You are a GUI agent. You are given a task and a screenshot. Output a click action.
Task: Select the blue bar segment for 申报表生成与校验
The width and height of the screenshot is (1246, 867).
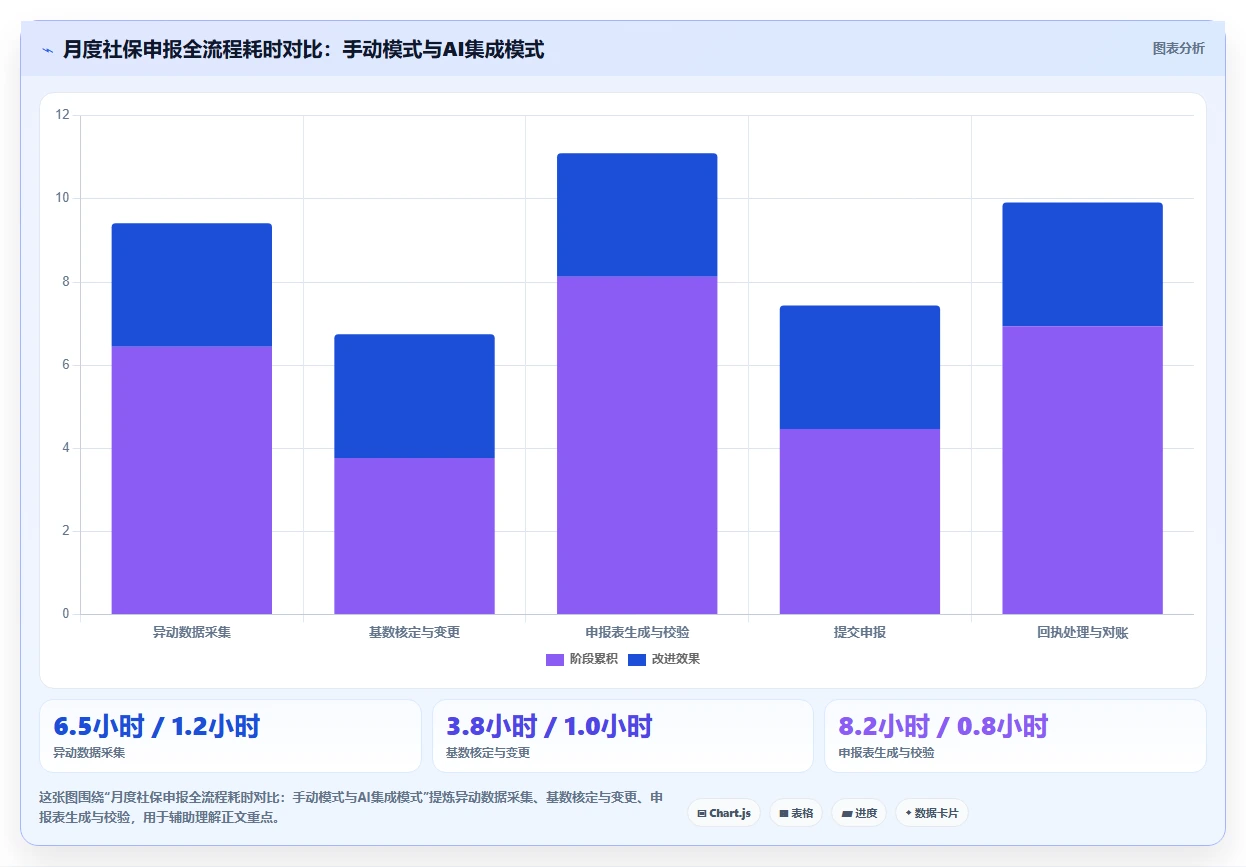pos(637,215)
